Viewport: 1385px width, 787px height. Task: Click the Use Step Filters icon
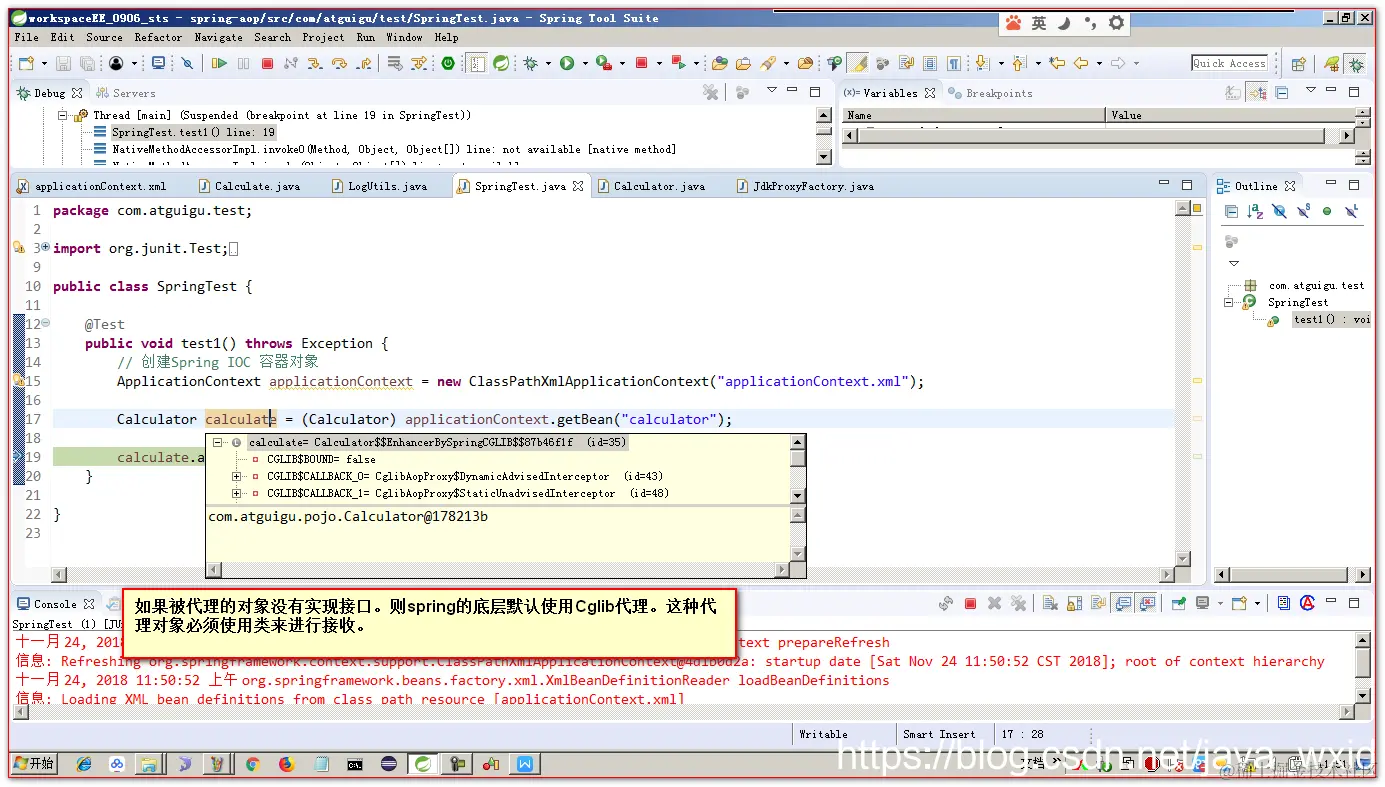419,63
